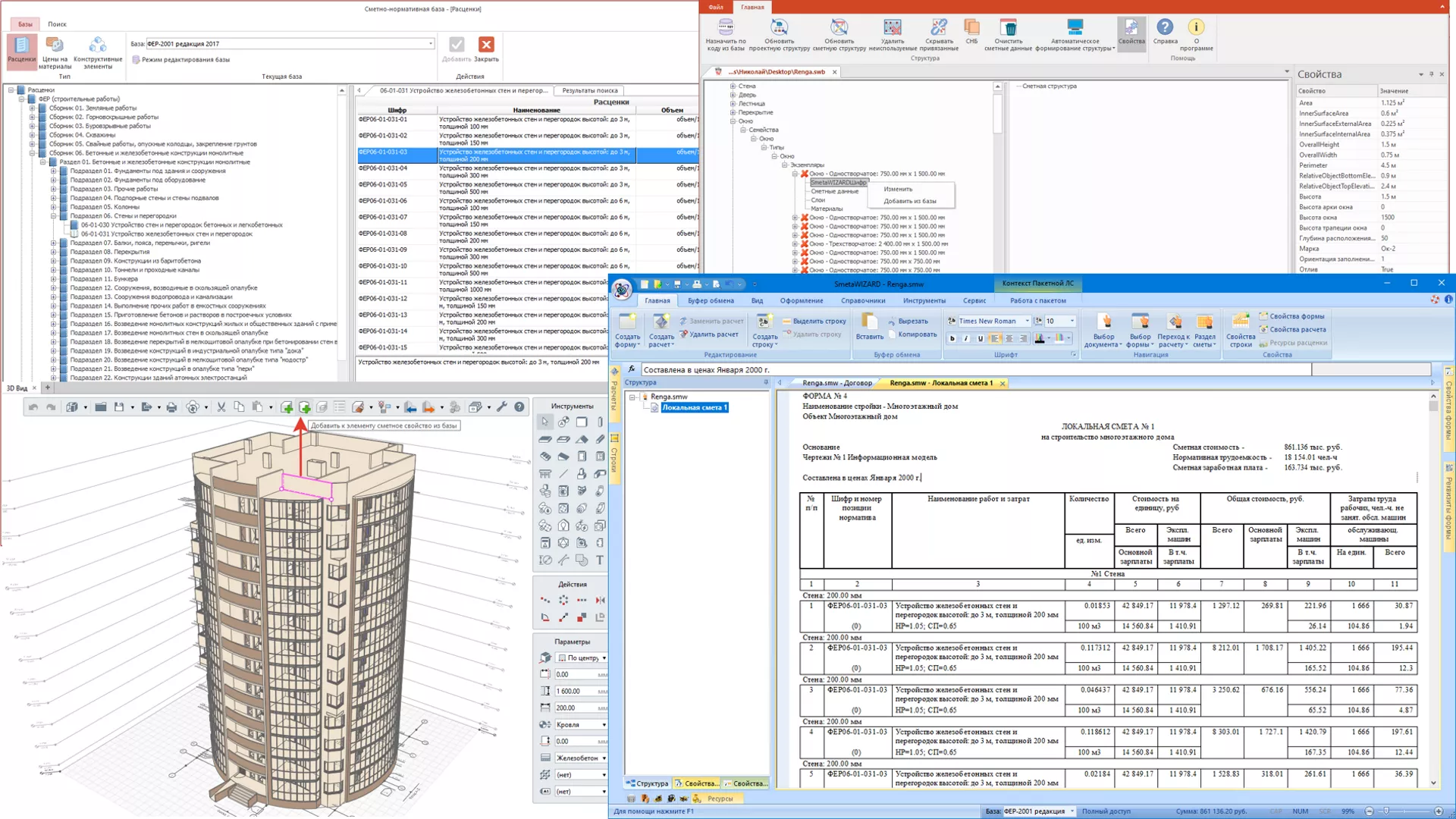Click the Раздел сметы icon
The height and width of the screenshot is (819, 1456).
pos(1204,331)
